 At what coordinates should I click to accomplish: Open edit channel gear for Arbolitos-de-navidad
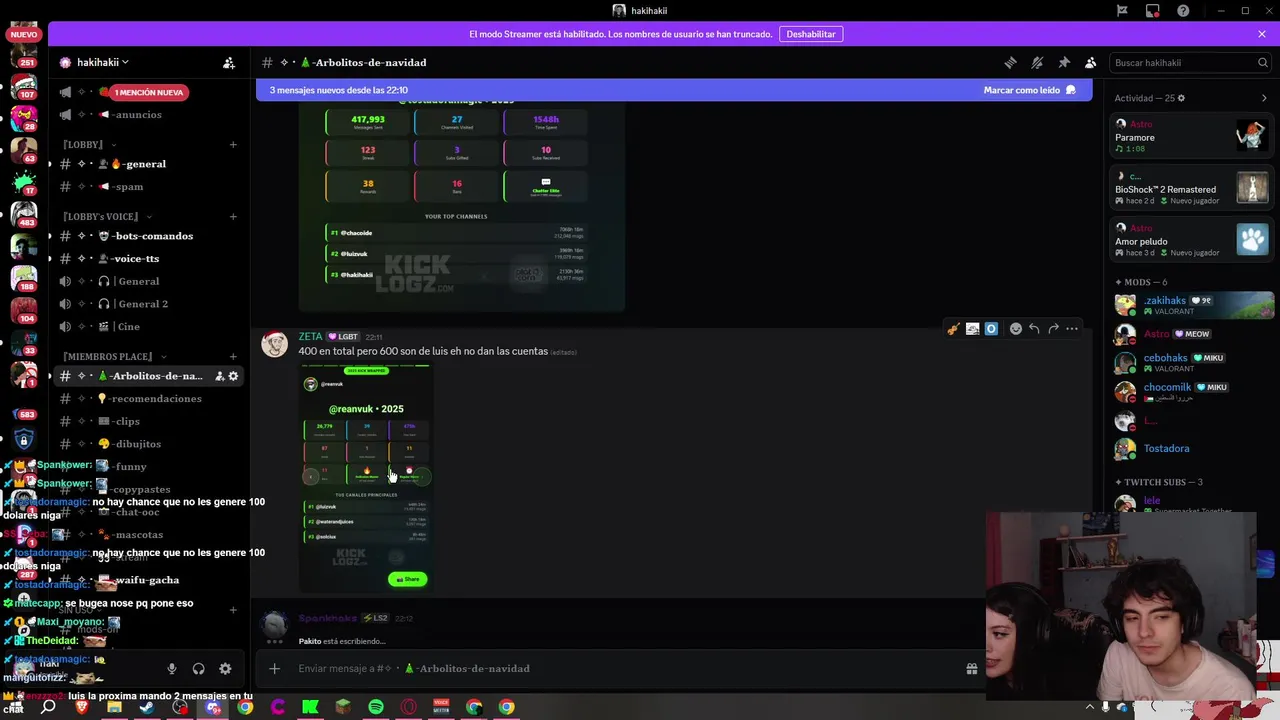point(233,376)
